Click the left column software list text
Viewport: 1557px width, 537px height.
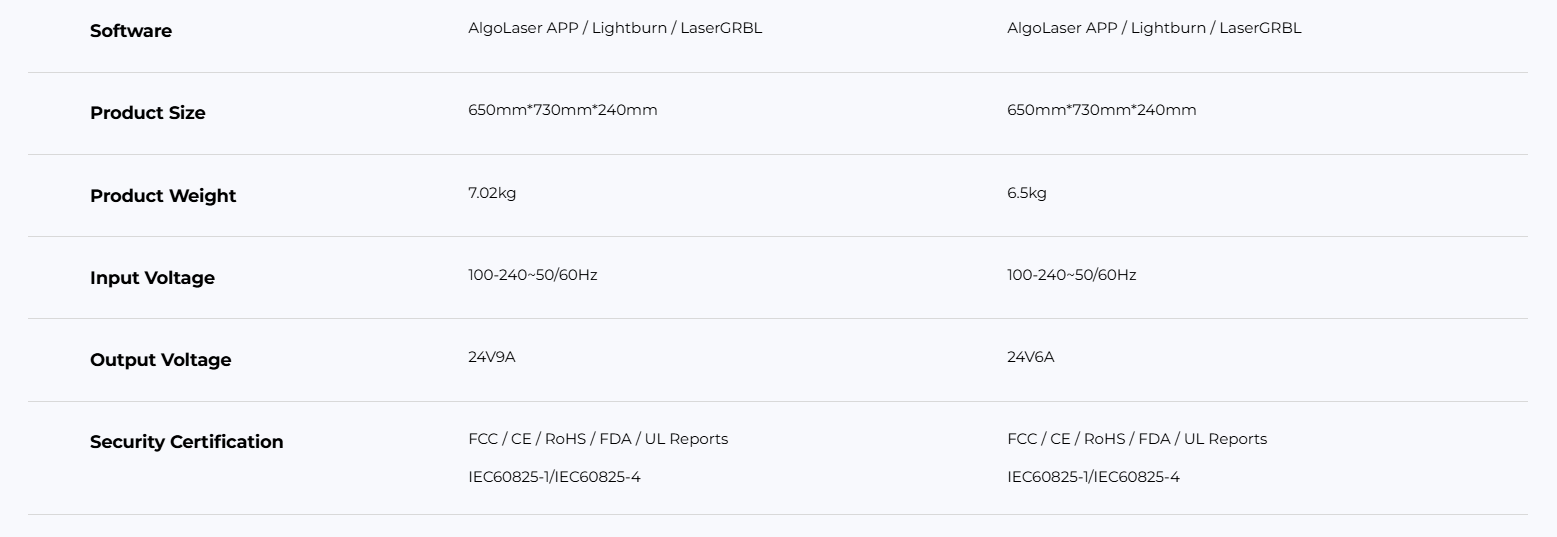click(614, 28)
